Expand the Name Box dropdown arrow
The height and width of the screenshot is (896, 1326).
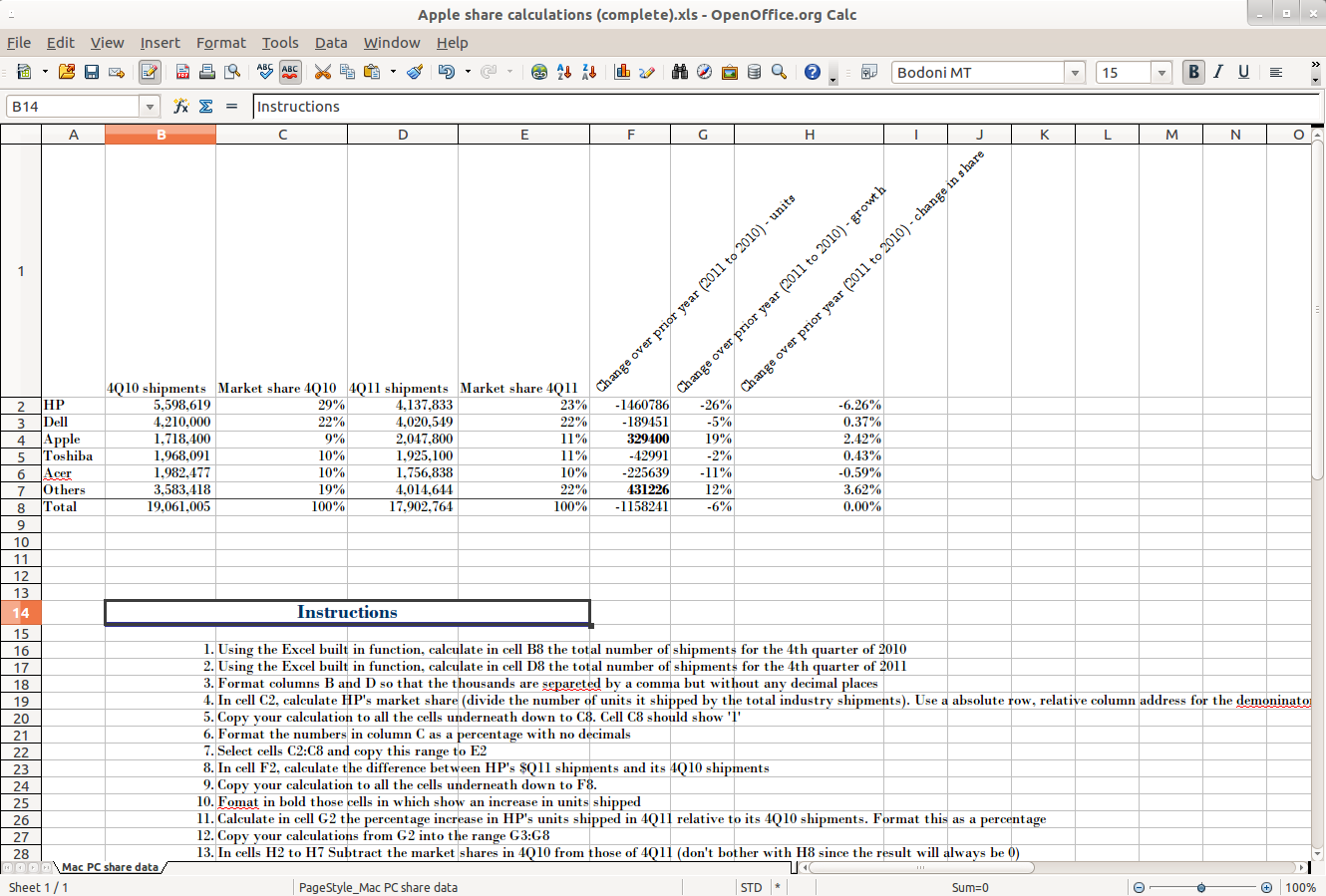click(x=150, y=107)
